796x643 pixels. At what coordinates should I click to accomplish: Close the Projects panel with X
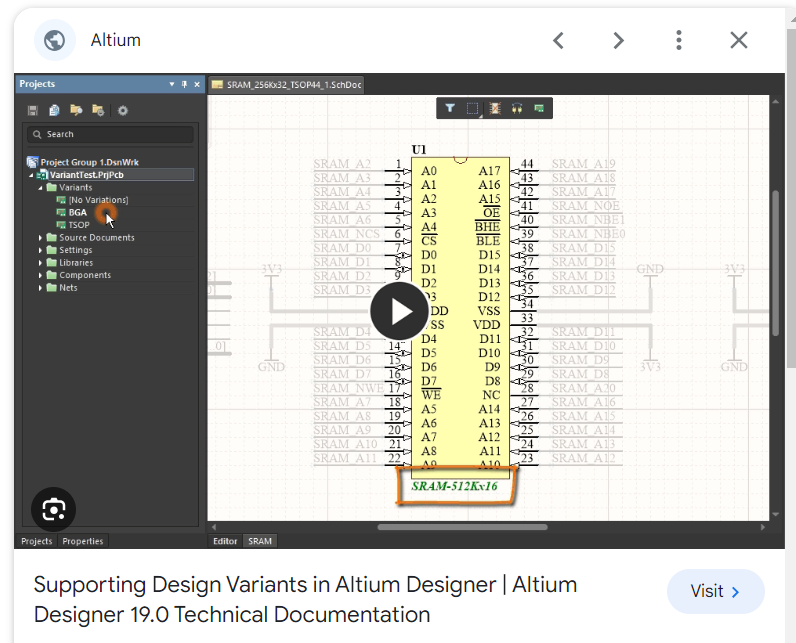click(197, 84)
